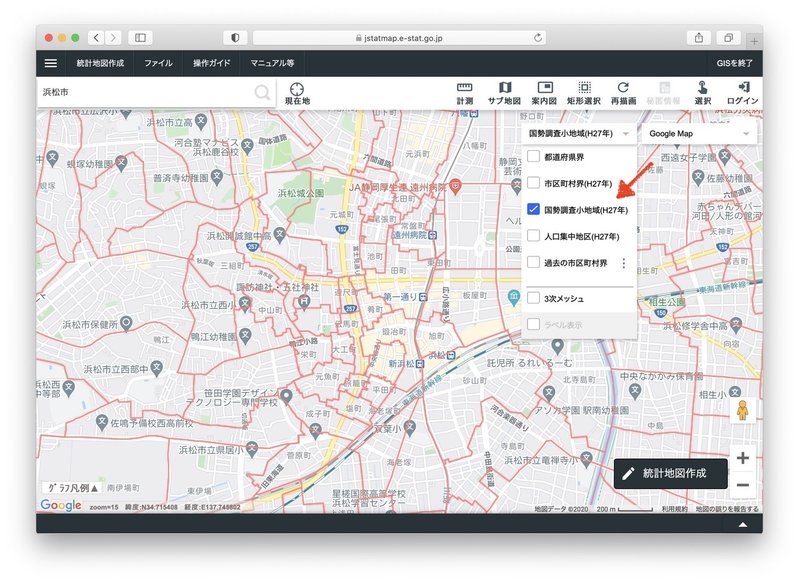The image size is (800, 583).
Task: Click the Safari forward arrow
Action: [x=113, y=38]
